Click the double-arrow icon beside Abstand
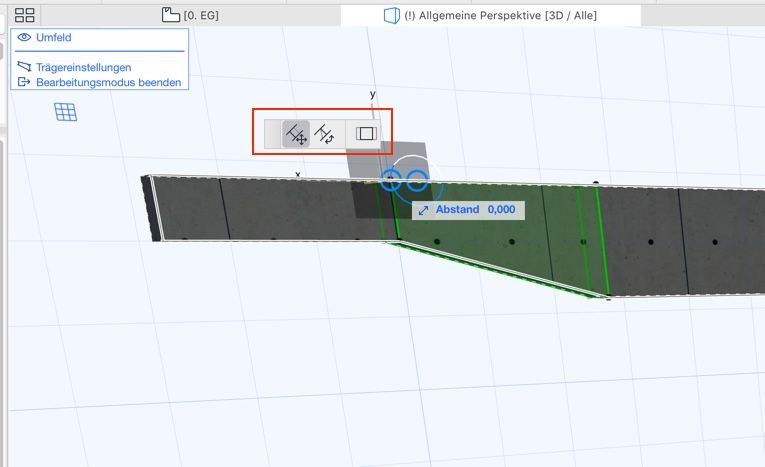 pos(423,210)
